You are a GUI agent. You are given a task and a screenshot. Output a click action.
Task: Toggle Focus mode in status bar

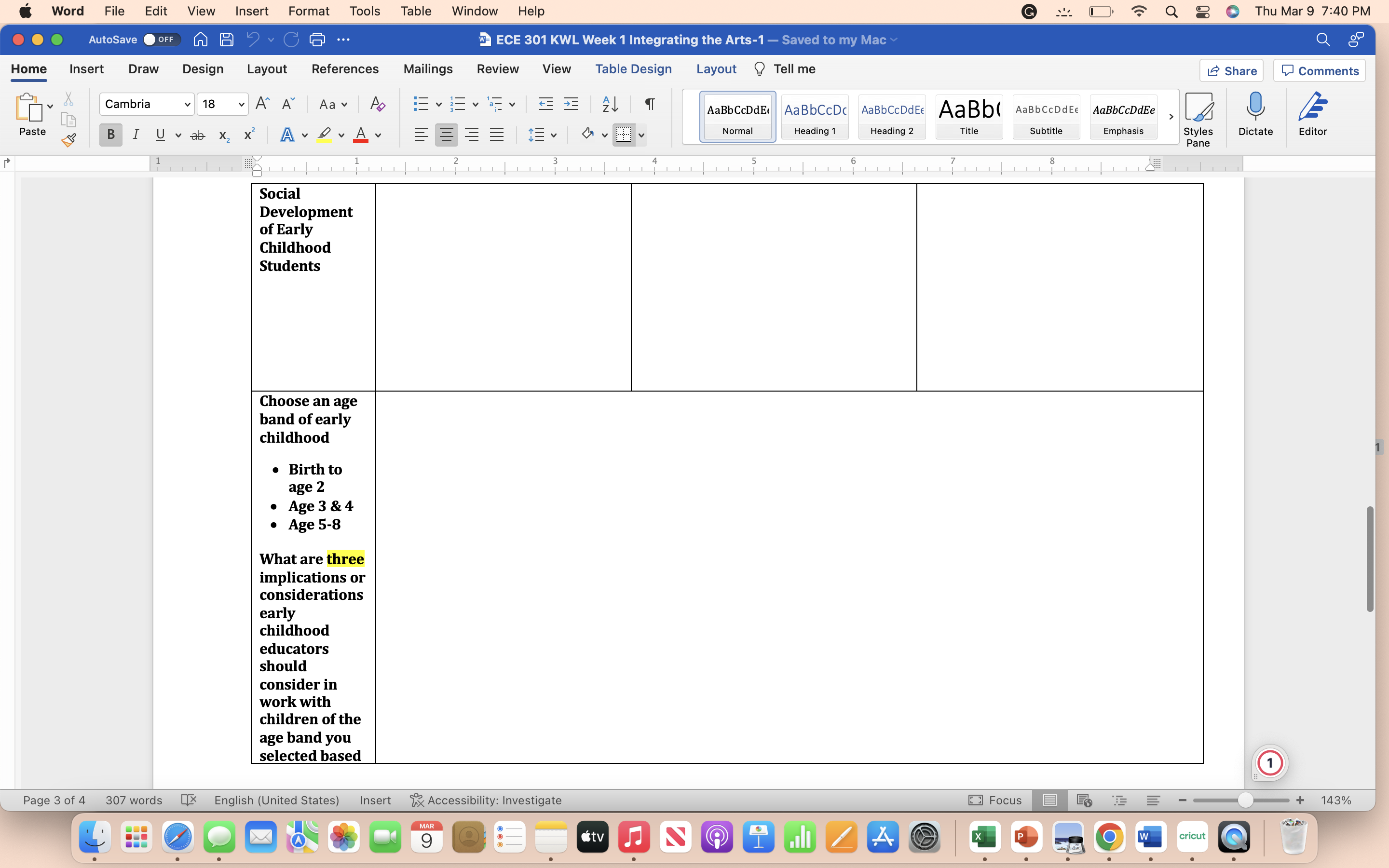point(994,800)
